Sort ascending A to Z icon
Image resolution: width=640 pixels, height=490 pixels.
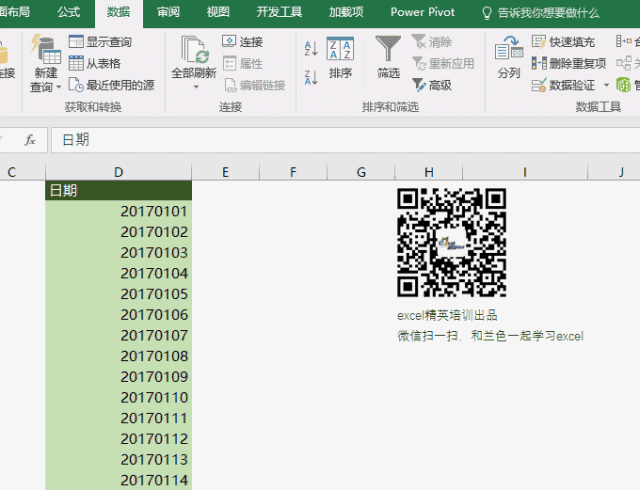click(x=311, y=49)
